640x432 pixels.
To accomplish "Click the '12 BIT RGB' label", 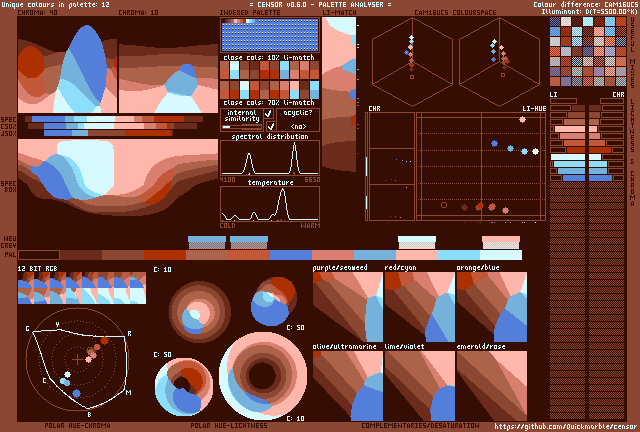I will coord(38,268).
